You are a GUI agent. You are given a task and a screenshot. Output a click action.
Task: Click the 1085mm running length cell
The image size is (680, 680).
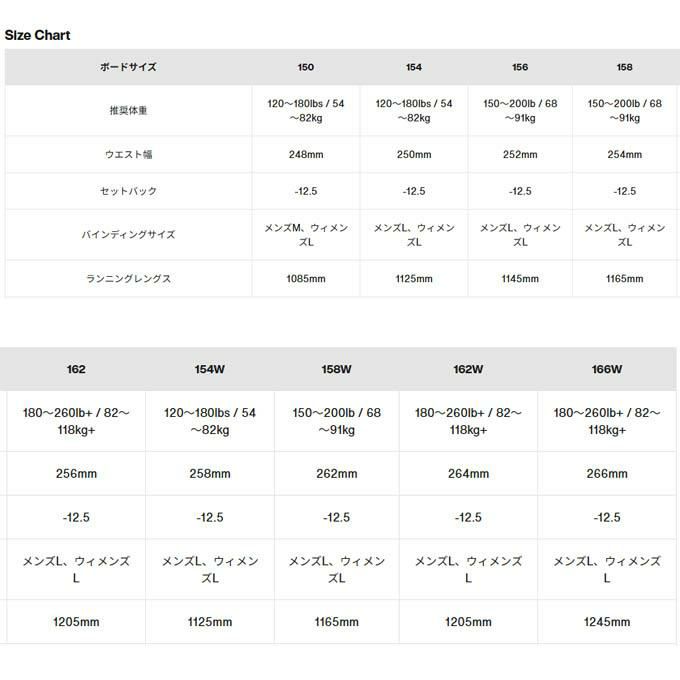pos(306,279)
